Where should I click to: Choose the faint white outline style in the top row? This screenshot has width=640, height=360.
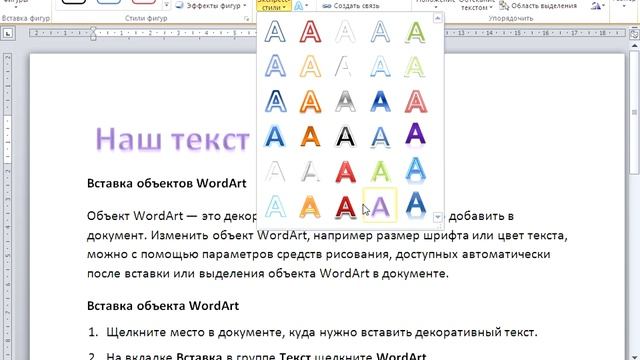(x=345, y=31)
